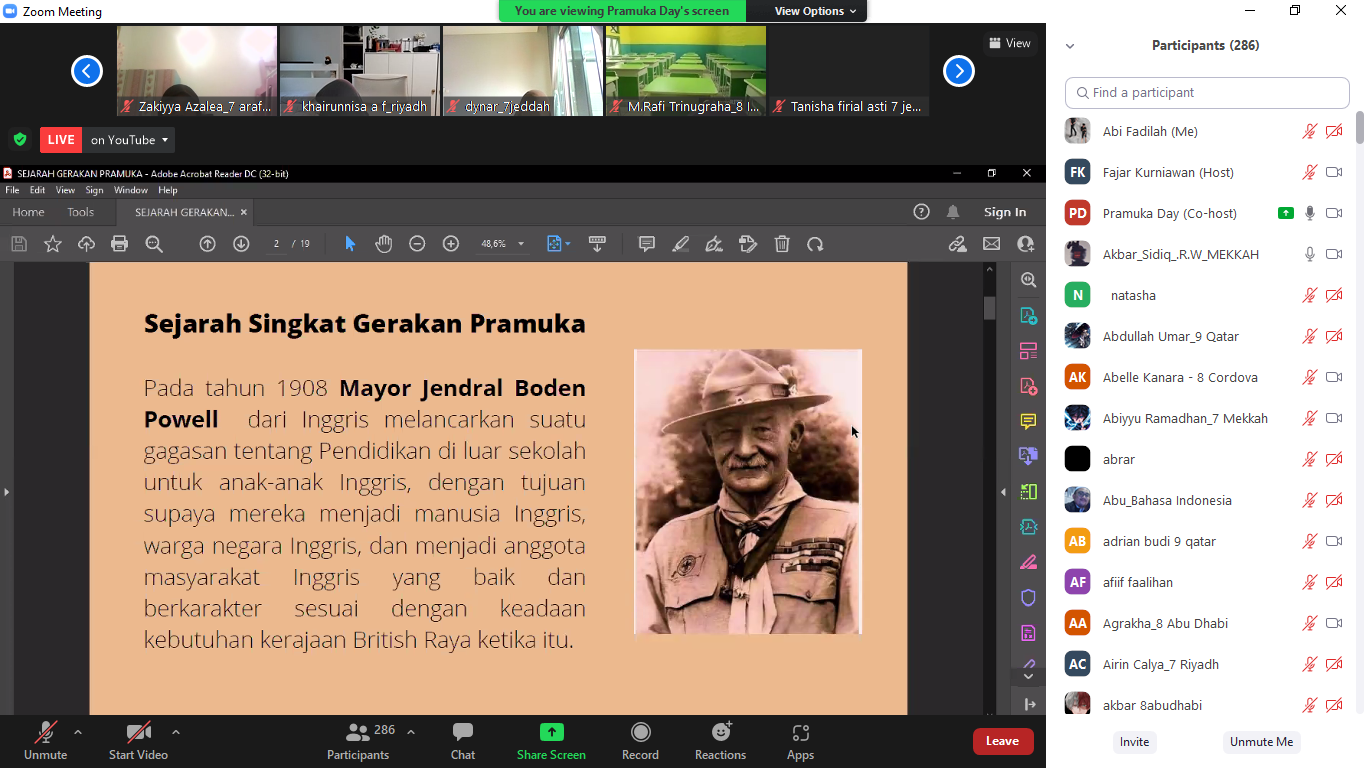Open the Apps panel
Viewport: 1366px width, 768px height.
800,741
